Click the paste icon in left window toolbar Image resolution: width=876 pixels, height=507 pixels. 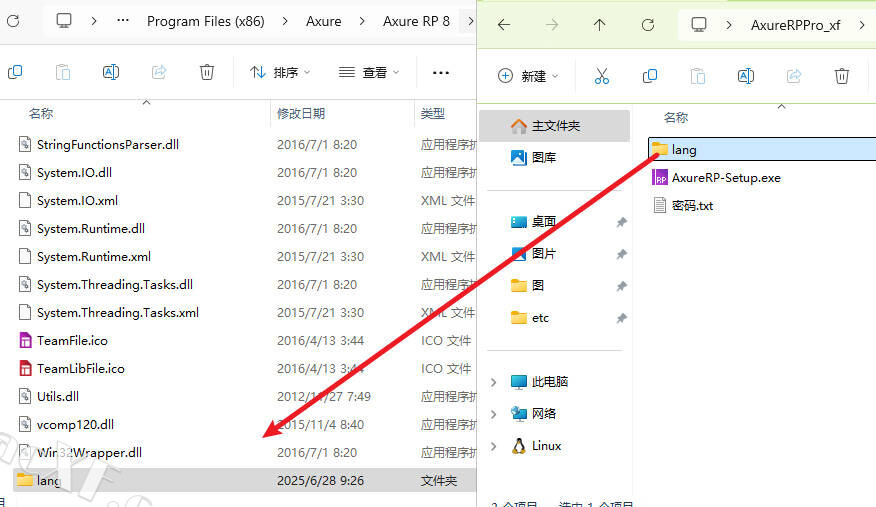[x=63, y=72]
